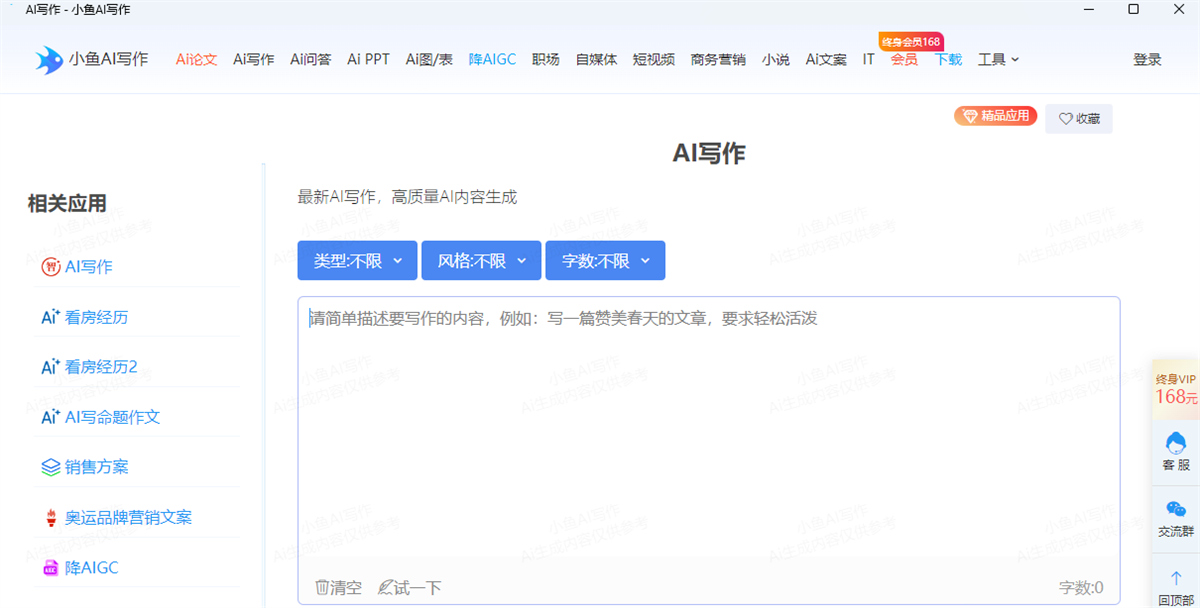Switch to the Ai PPT tab

point(368,59)
